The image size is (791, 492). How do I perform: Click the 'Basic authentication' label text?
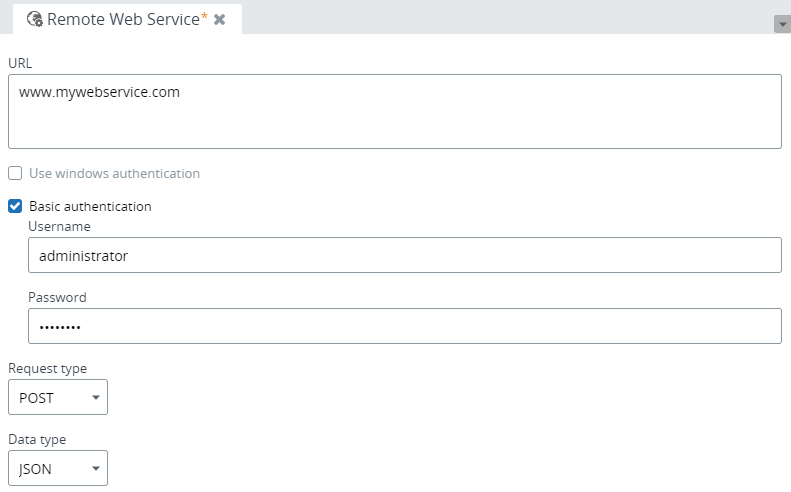(90, 206)
